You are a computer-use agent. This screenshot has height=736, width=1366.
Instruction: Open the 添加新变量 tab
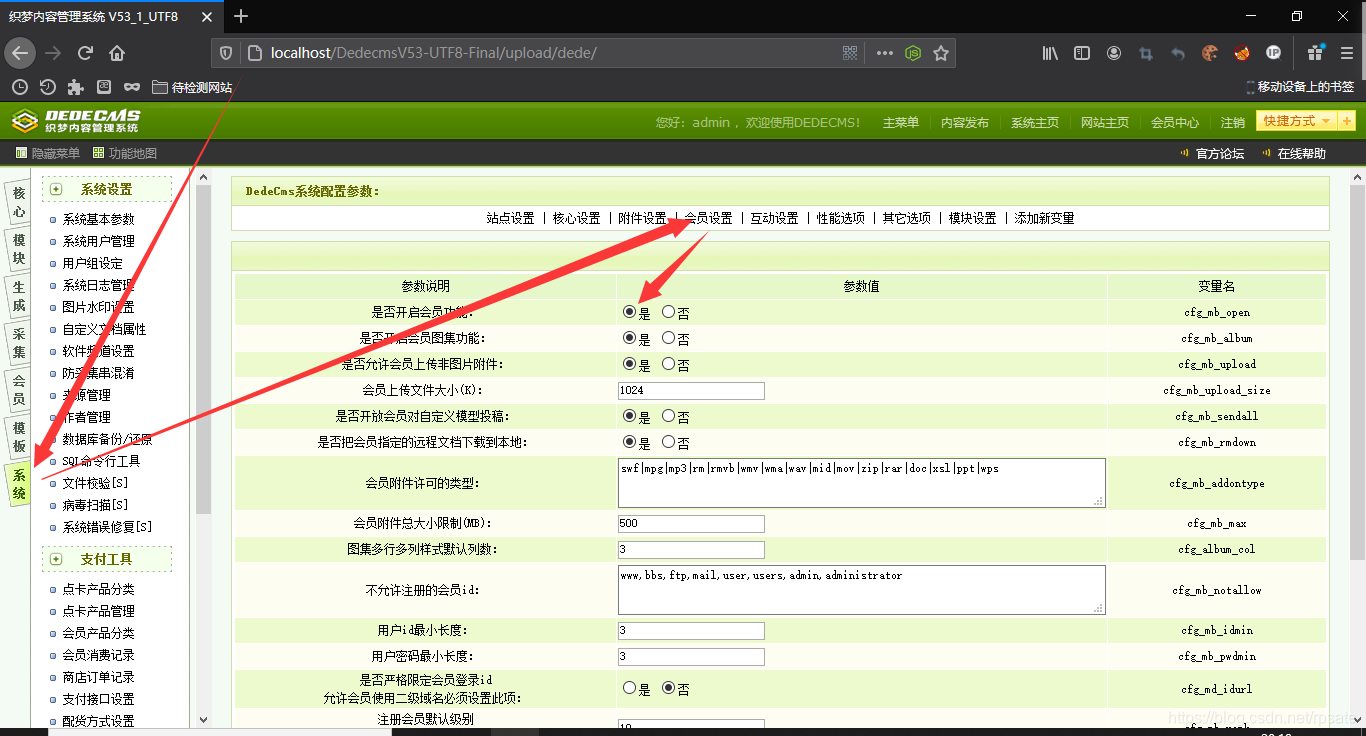pyautogui.click(x=1044, y=218)
